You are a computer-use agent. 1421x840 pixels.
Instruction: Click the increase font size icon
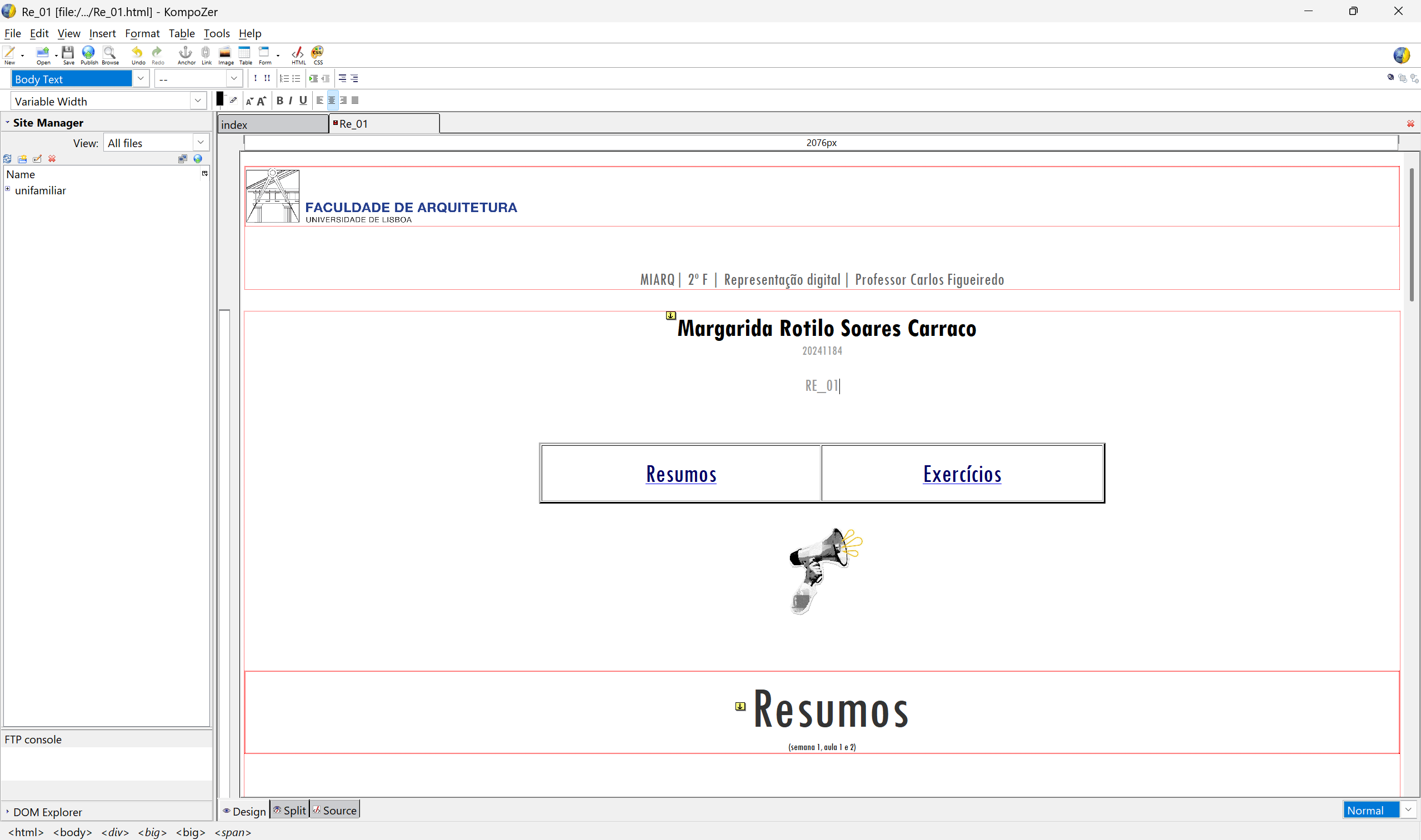click(x=262, y=100)
